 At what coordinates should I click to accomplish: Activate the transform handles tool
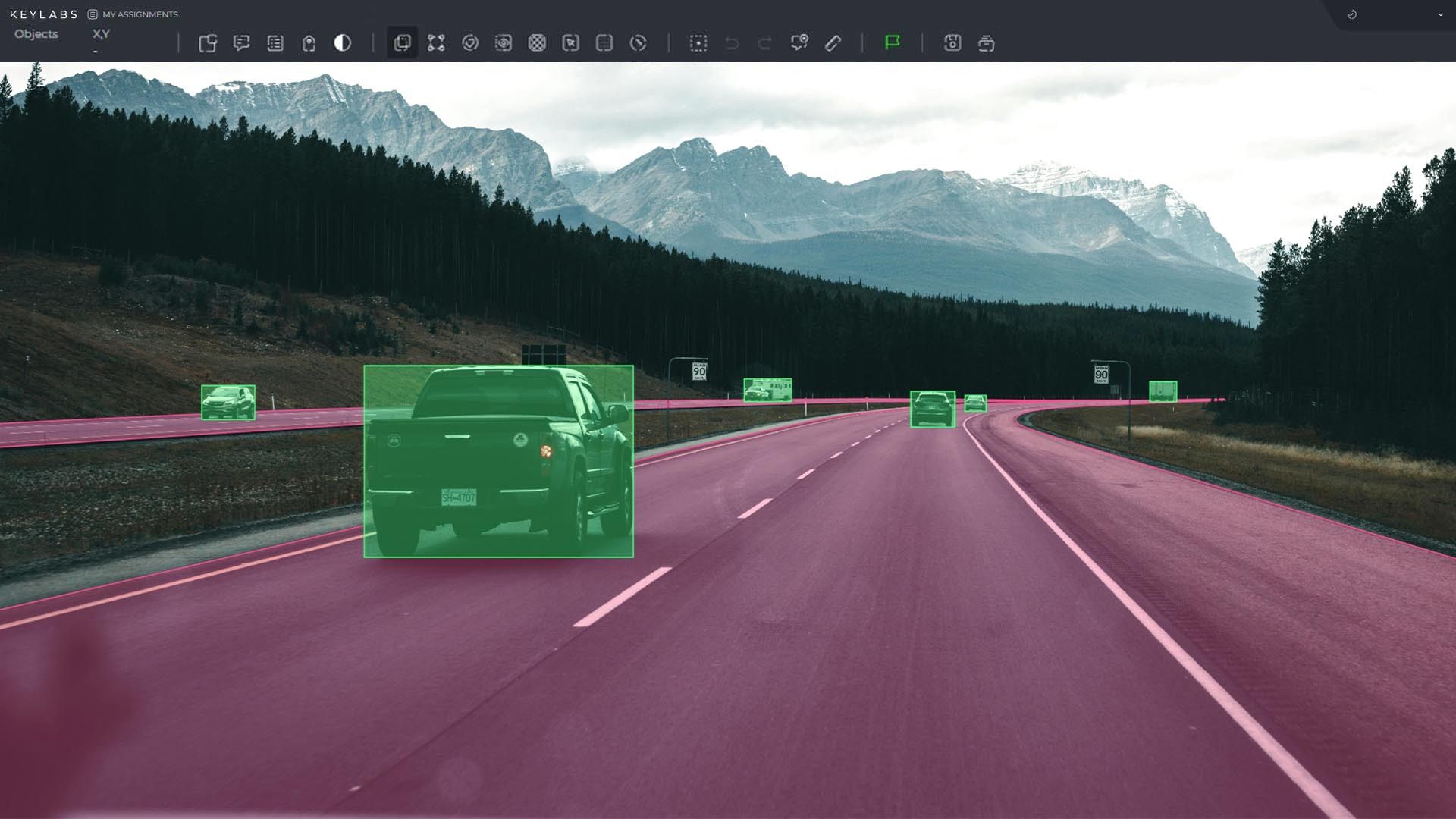[x=436, y=43]
